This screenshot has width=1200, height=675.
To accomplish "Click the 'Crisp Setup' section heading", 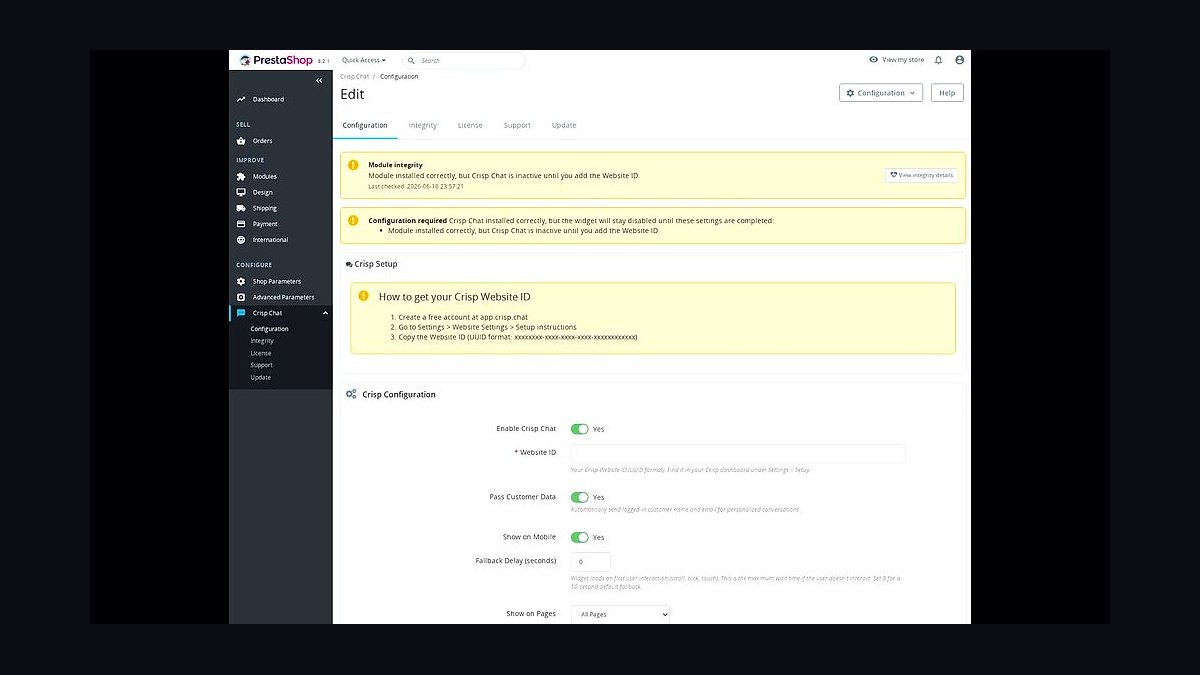I will [x=376, y=264].
